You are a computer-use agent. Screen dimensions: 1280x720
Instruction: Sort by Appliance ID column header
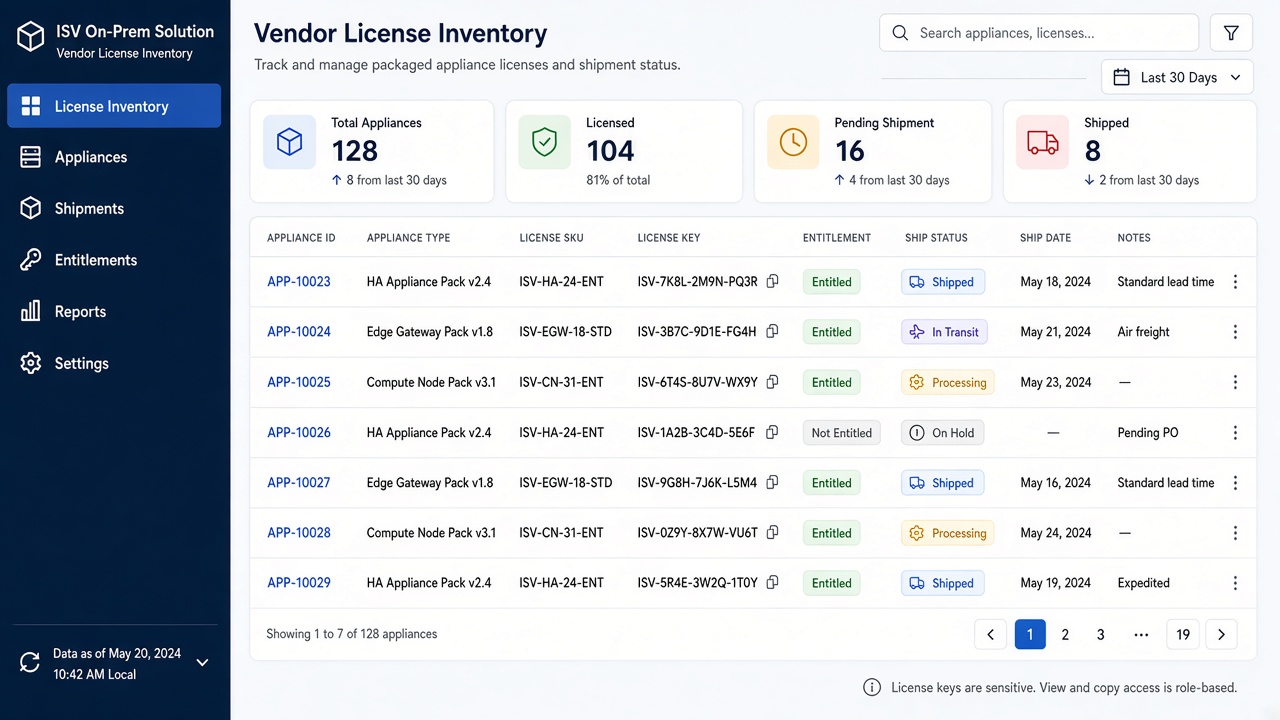click(301, 238)
